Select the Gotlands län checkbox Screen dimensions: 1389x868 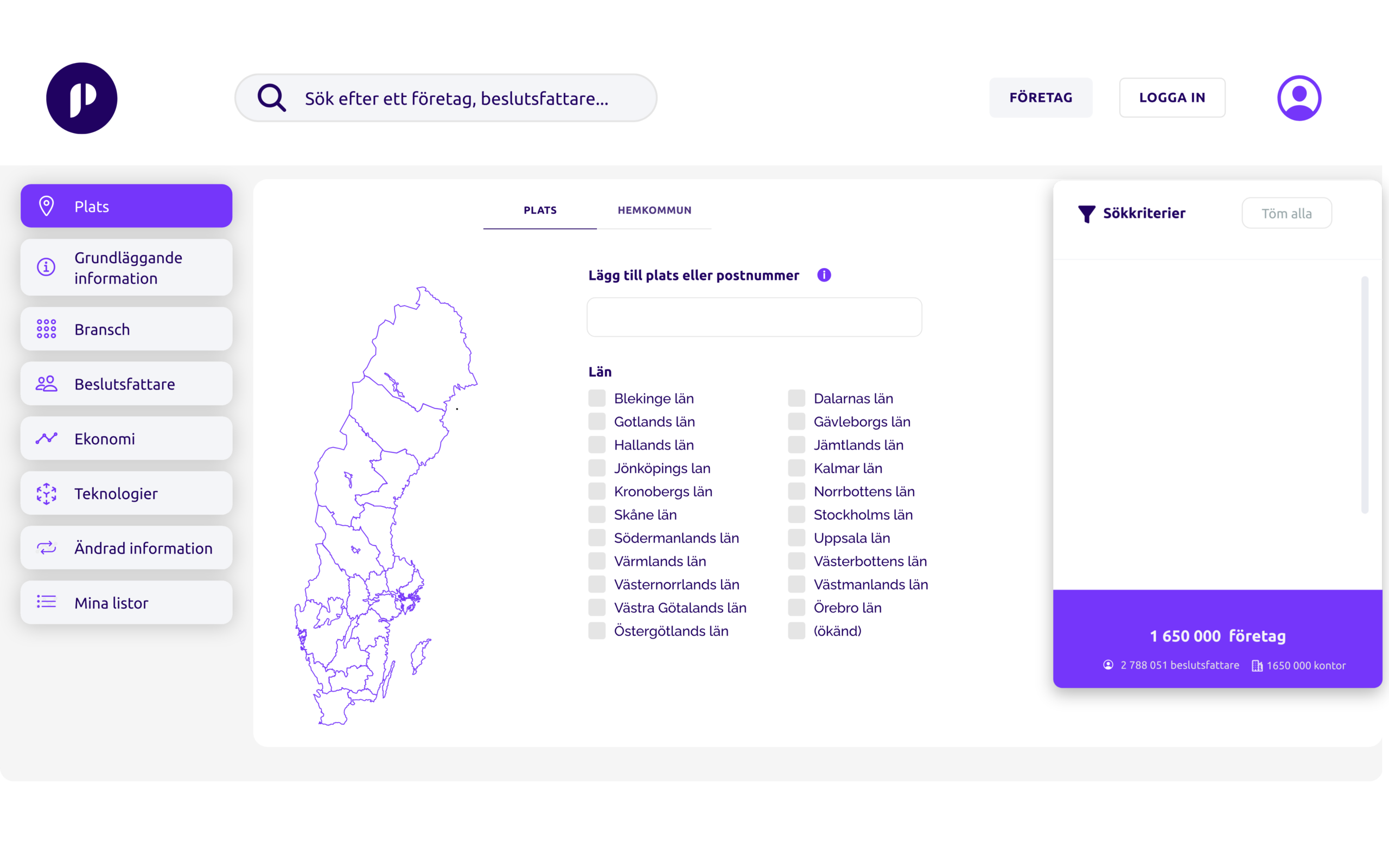click(597, 422)
